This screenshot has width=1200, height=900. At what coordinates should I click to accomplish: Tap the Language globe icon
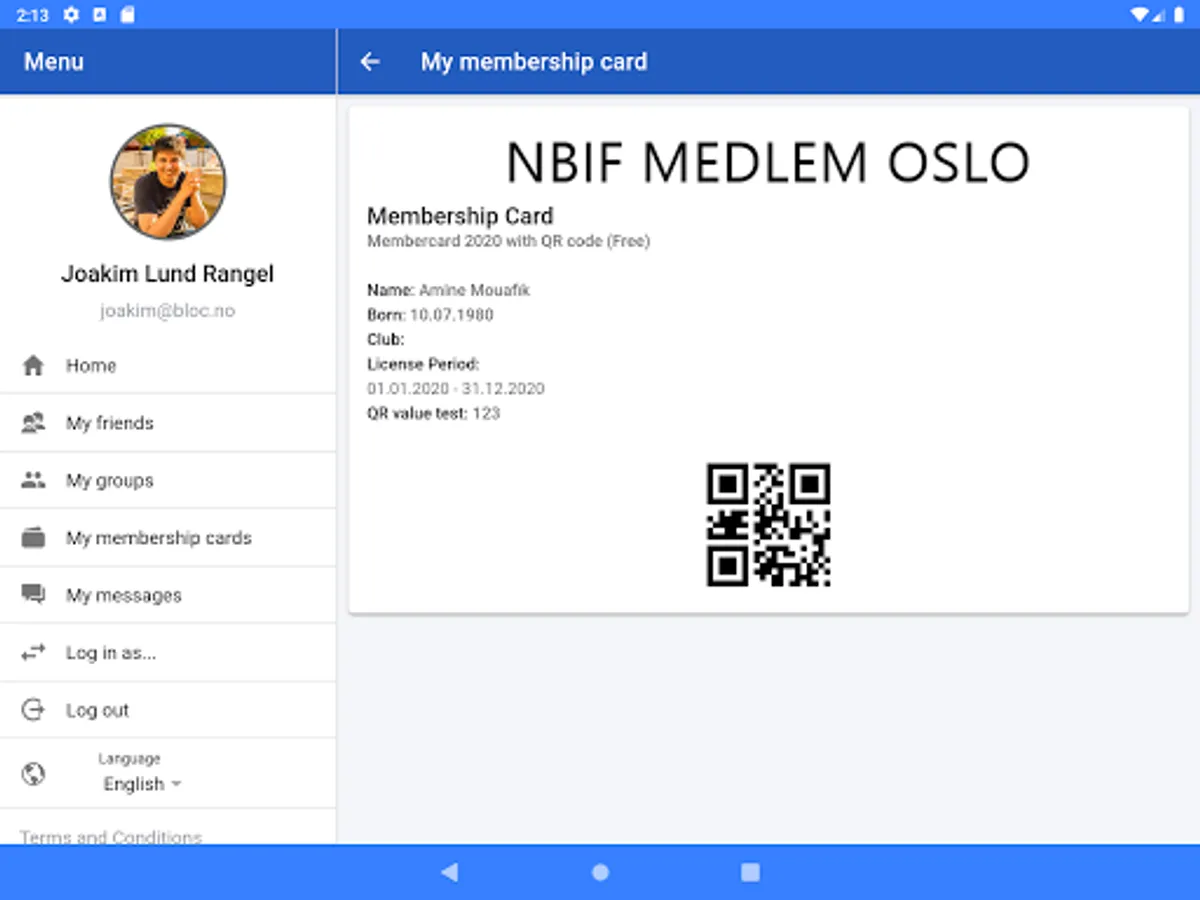pos(33,774)
